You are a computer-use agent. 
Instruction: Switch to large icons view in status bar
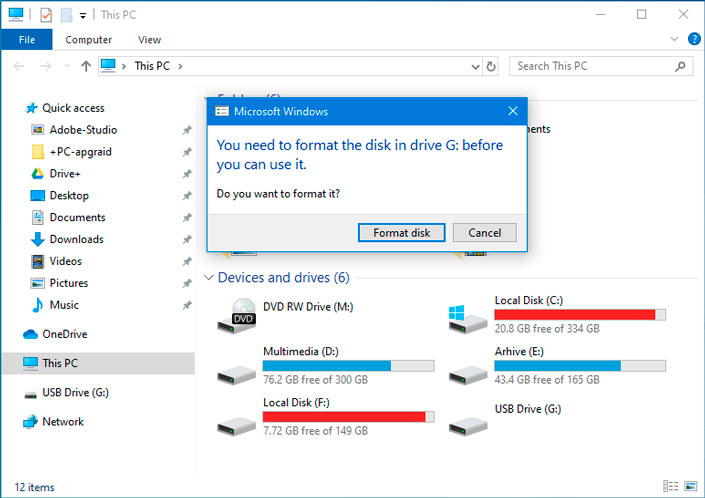click(x=691, y=486)
